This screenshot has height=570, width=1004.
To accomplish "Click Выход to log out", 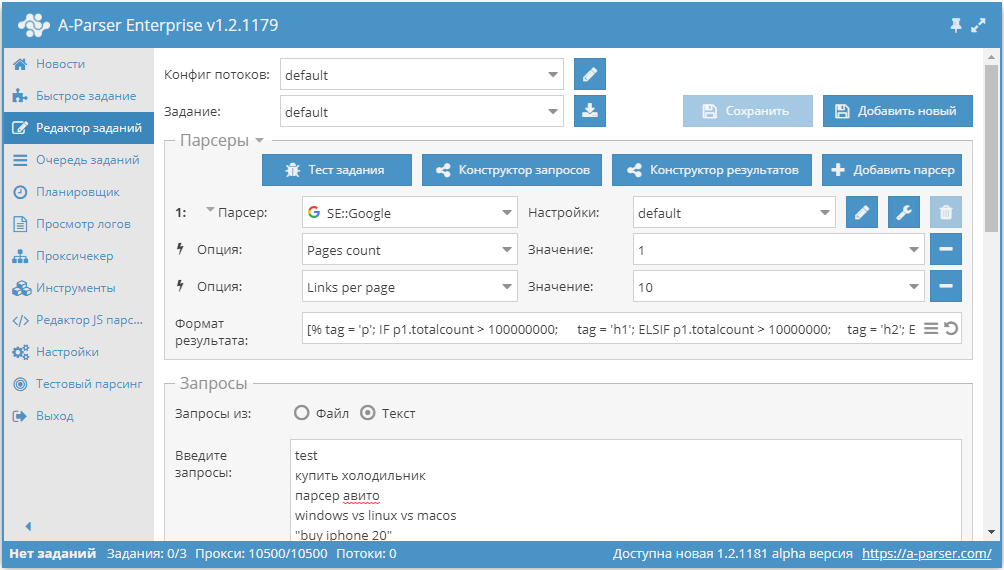I will coord(79,416).
